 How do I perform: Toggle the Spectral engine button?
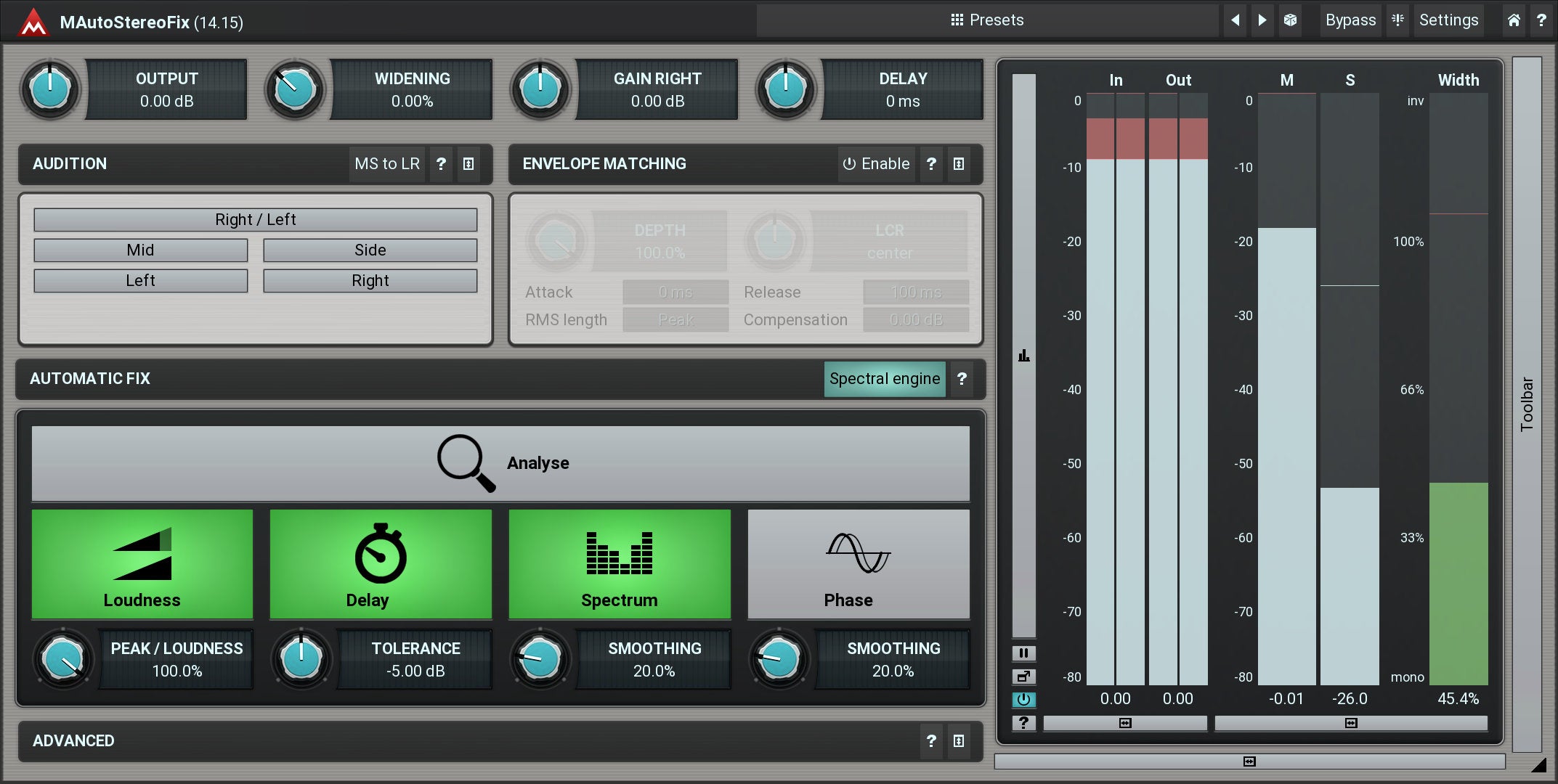tap(884, 379)
